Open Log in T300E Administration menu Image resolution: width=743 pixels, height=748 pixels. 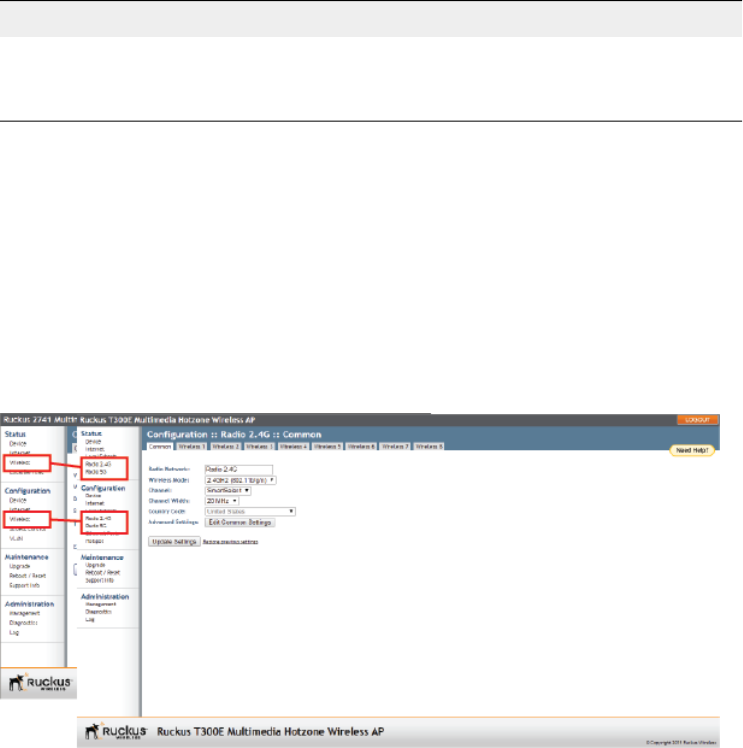(90, 620)
